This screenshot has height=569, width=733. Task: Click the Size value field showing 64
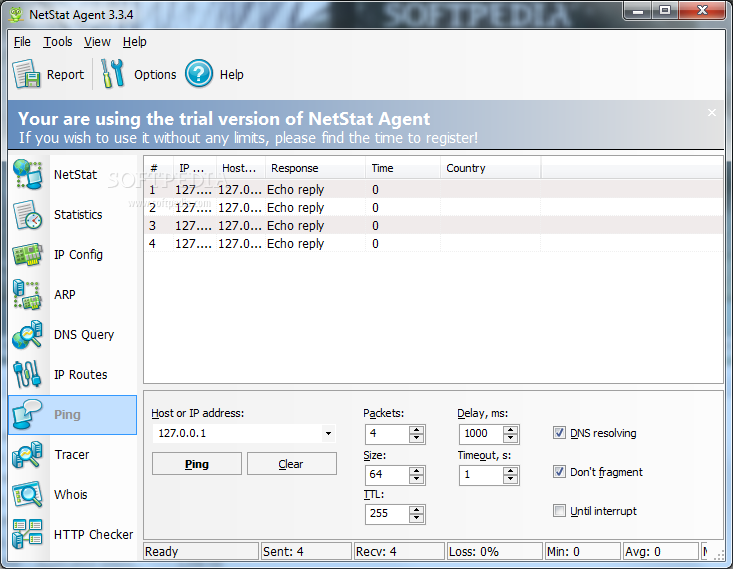387,475
